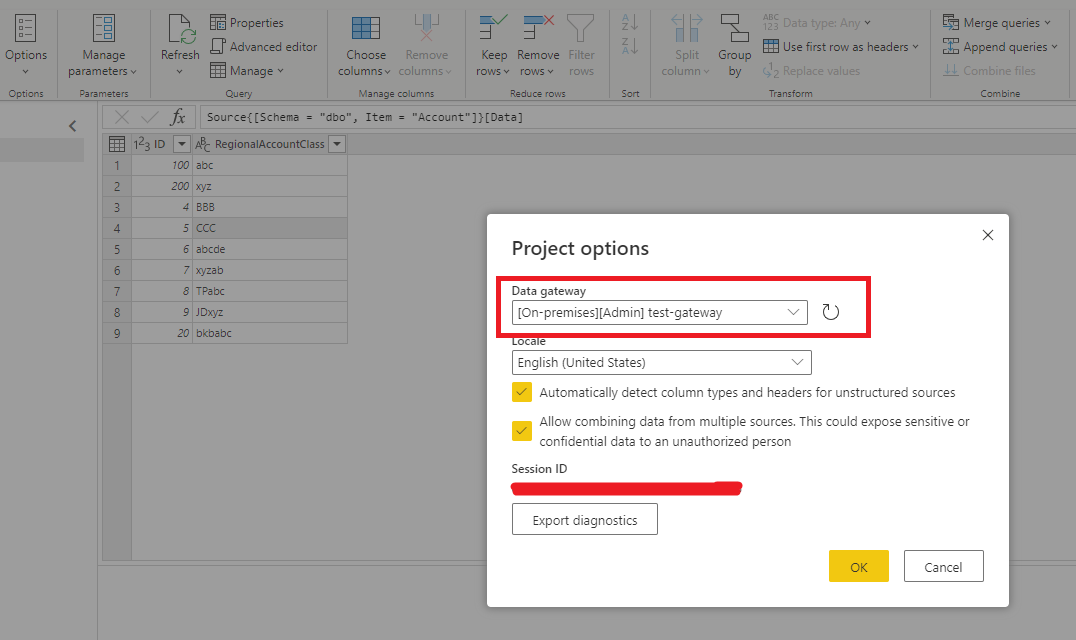Click Combine files
This screenshot has width=1076, height=640.
[989, 71]
